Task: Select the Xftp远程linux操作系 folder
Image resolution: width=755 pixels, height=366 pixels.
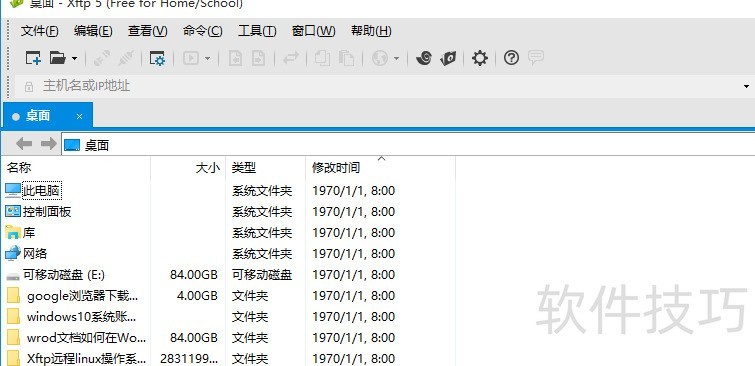Action: [x=87, y=359]
